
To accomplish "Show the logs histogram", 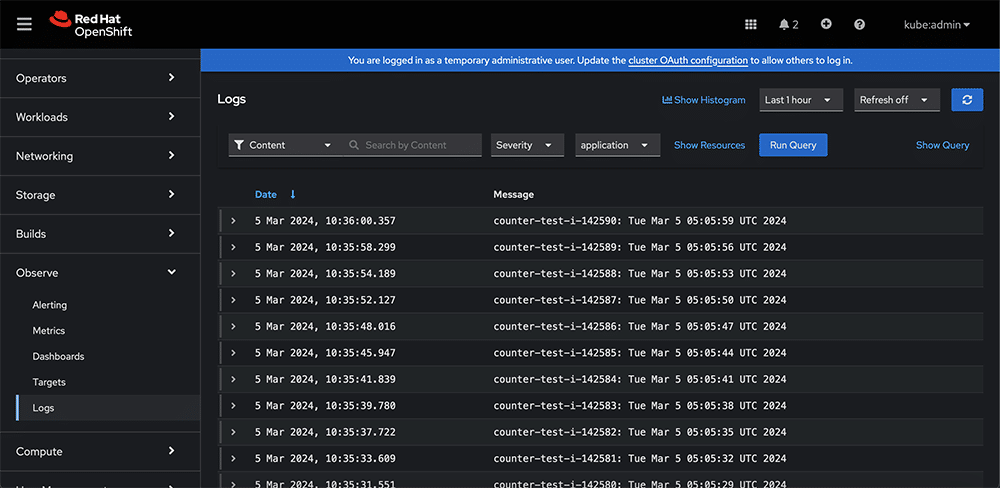I will pyautogui.click(x=704, y=100).
